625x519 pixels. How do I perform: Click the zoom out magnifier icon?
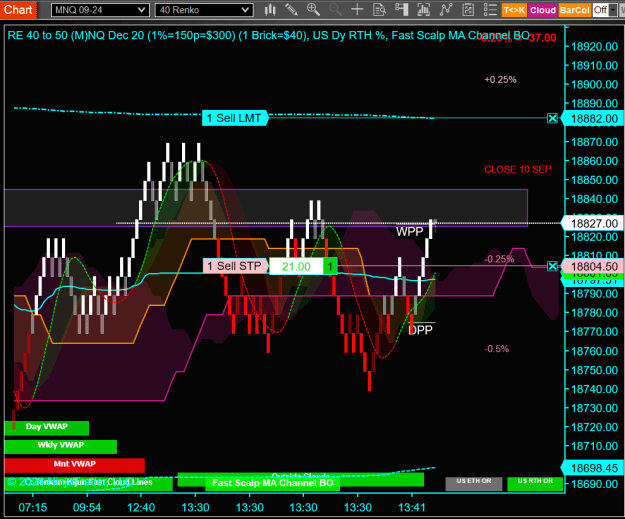tap(335, 10)
